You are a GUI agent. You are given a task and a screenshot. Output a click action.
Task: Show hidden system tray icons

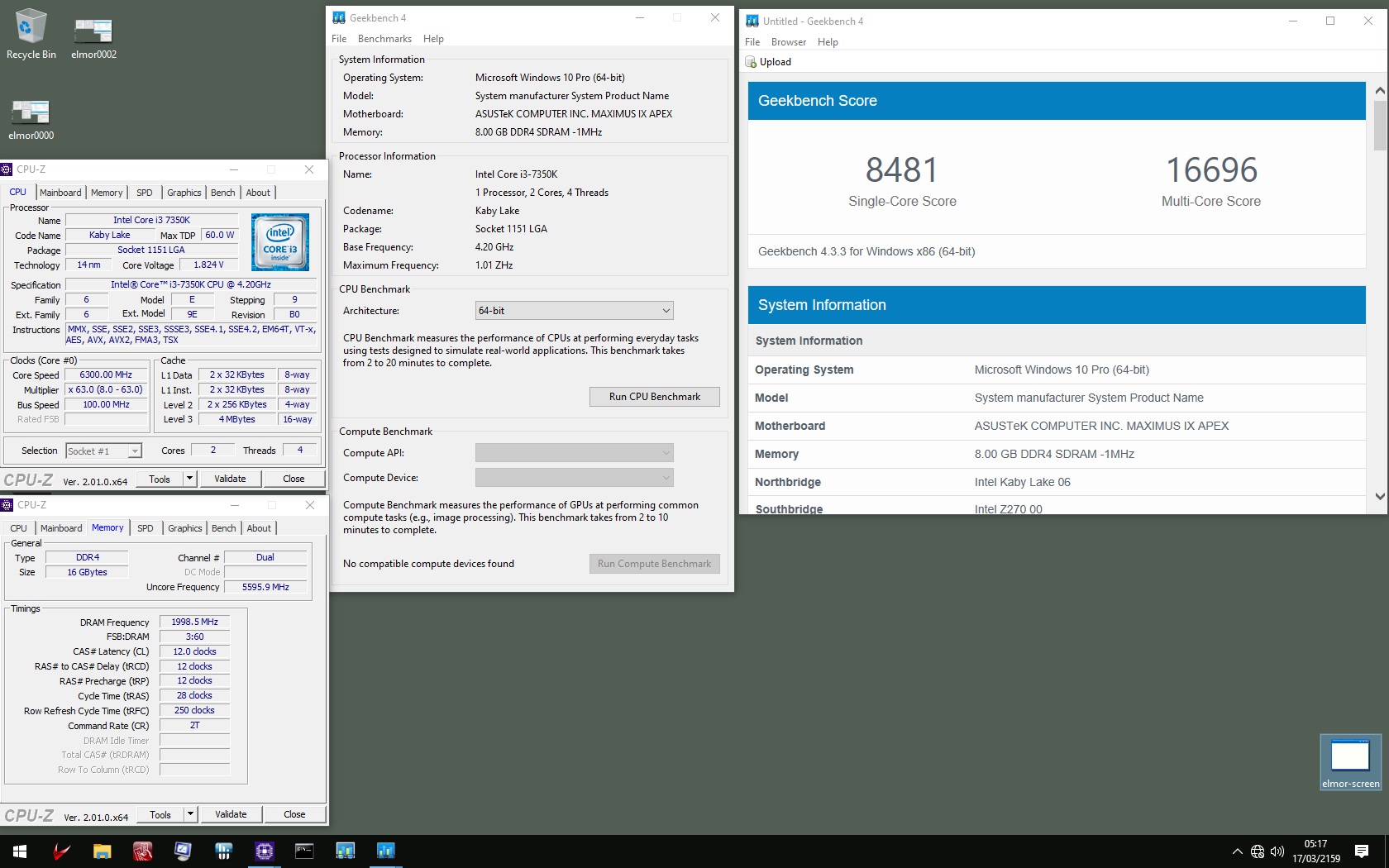(x=1237, y=851)
